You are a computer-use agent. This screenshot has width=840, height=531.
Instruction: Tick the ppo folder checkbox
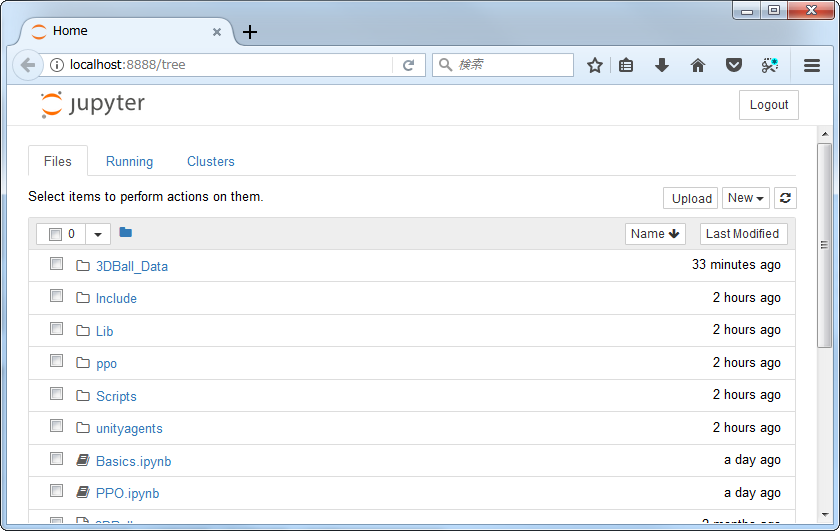point(56,361)
